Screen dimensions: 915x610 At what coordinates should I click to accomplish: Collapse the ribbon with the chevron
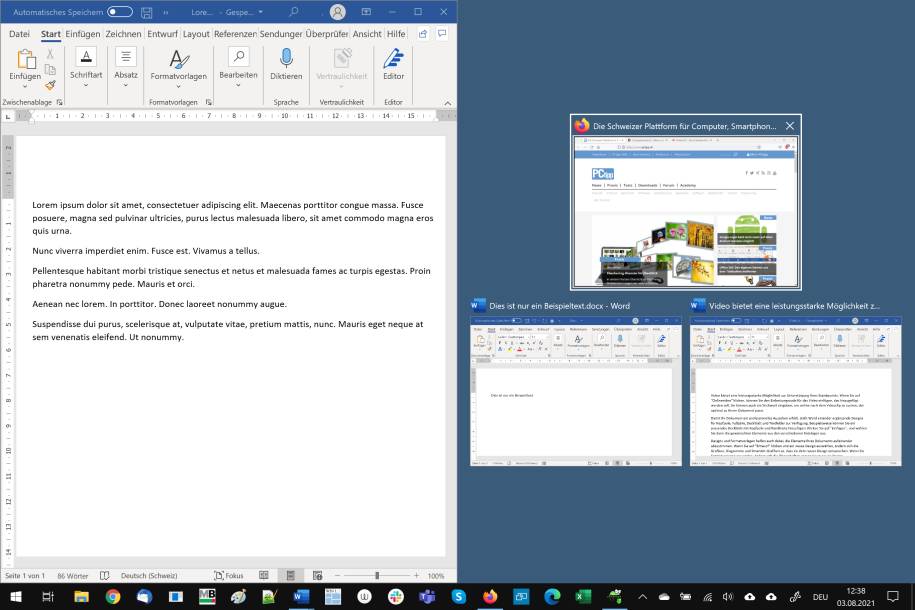pos(447,102)
